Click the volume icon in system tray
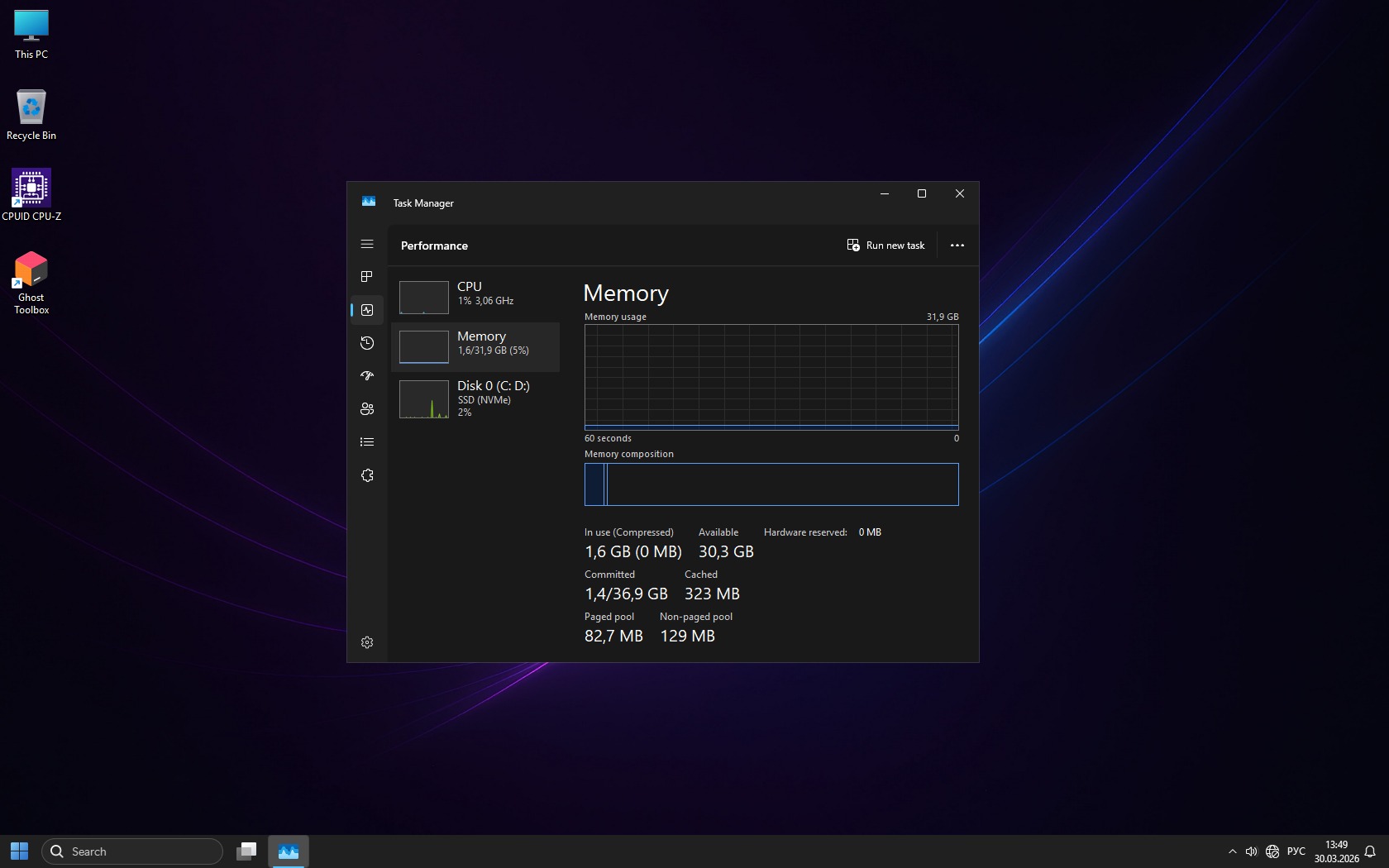The height and width of the screenshot is (868, 1389). coord(1251,851)
